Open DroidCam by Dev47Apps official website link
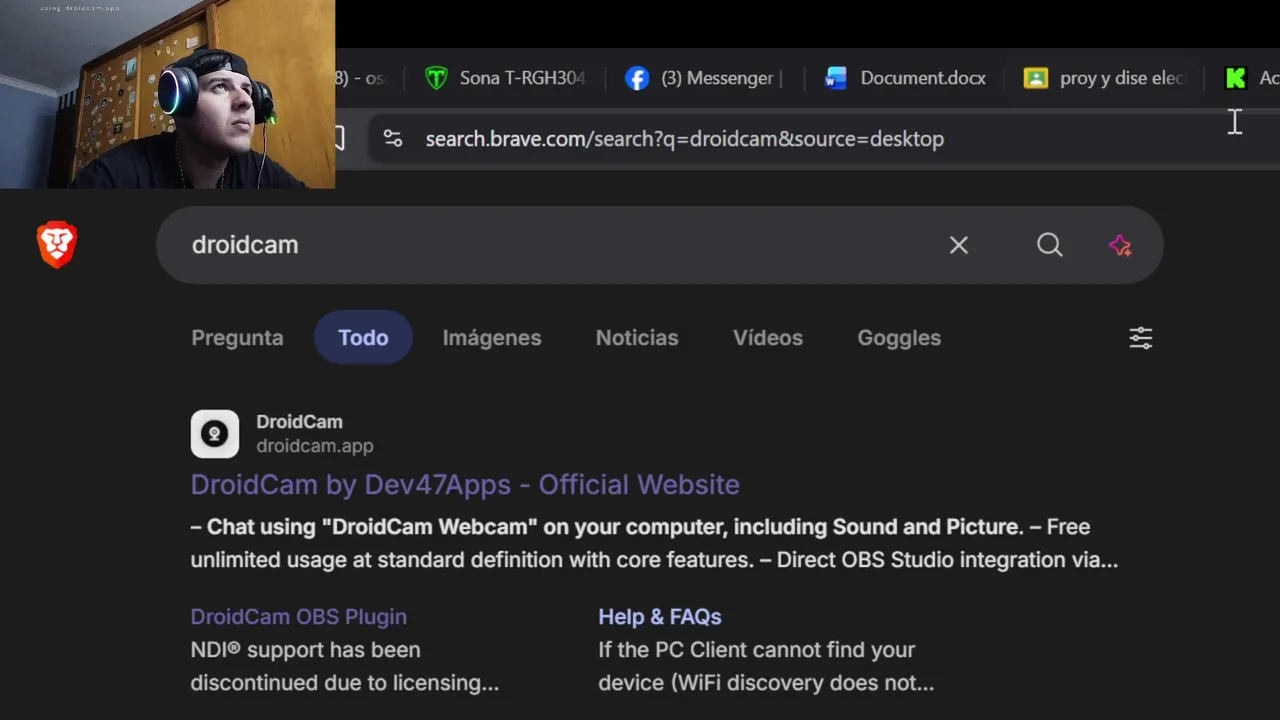Screen dimensions: 1280x720 tap(465, 485)
